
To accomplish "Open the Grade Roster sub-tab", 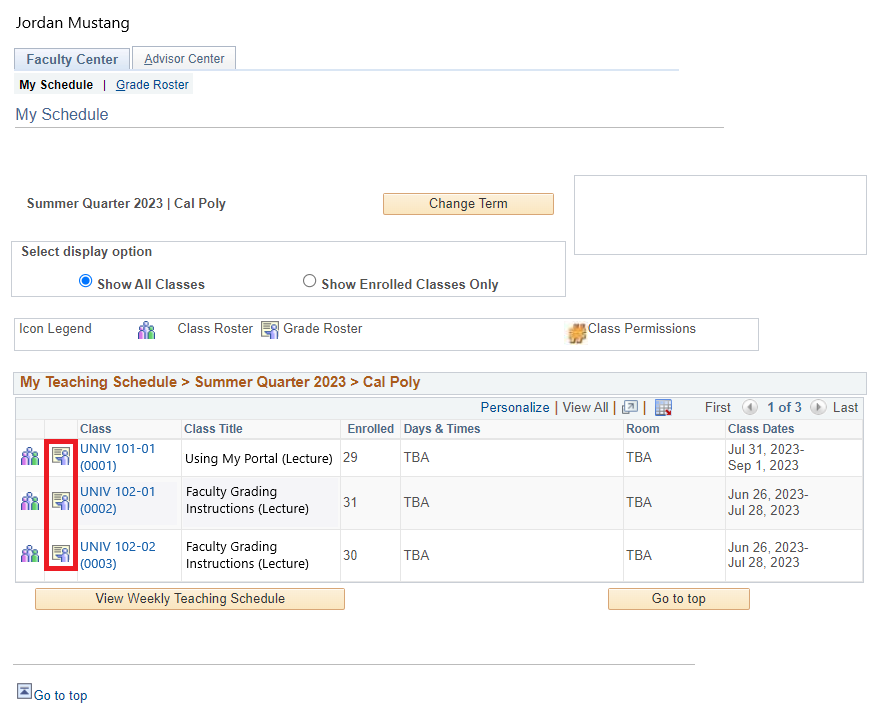I will click(x=152, y=85).
